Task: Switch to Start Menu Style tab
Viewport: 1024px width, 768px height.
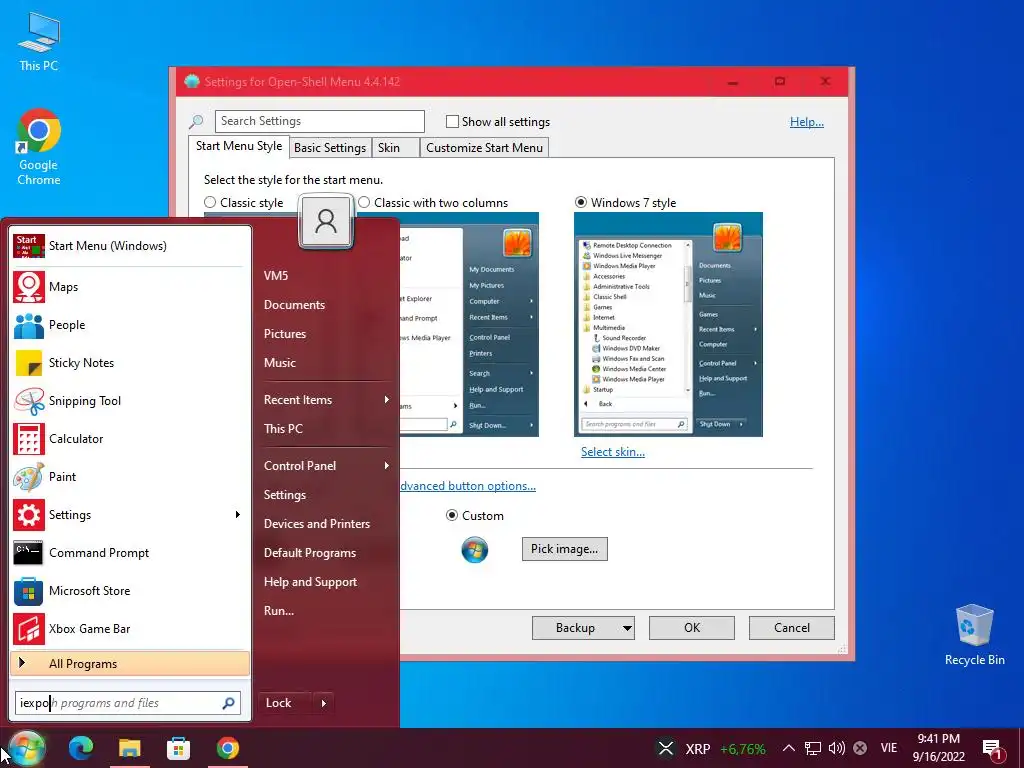Action: click(239, 146)
